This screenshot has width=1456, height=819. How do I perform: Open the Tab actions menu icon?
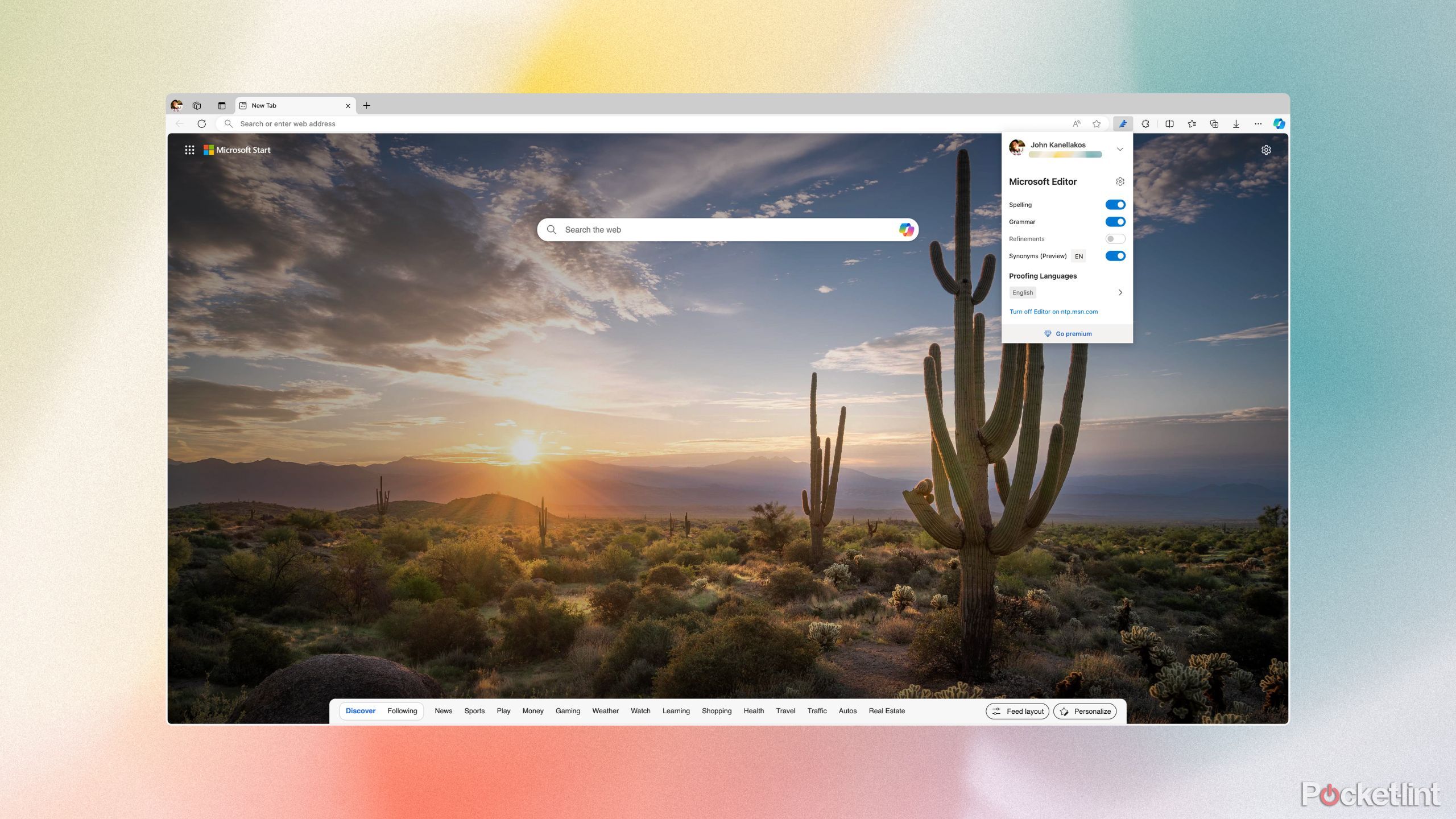[222, 105]
